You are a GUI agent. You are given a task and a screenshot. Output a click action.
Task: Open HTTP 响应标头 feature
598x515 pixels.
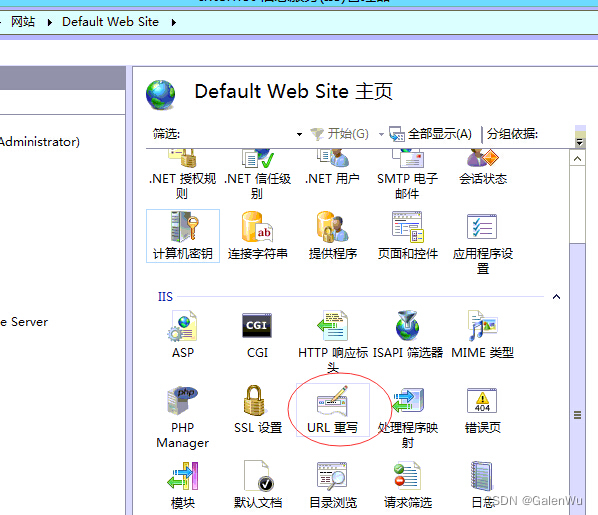333,341
